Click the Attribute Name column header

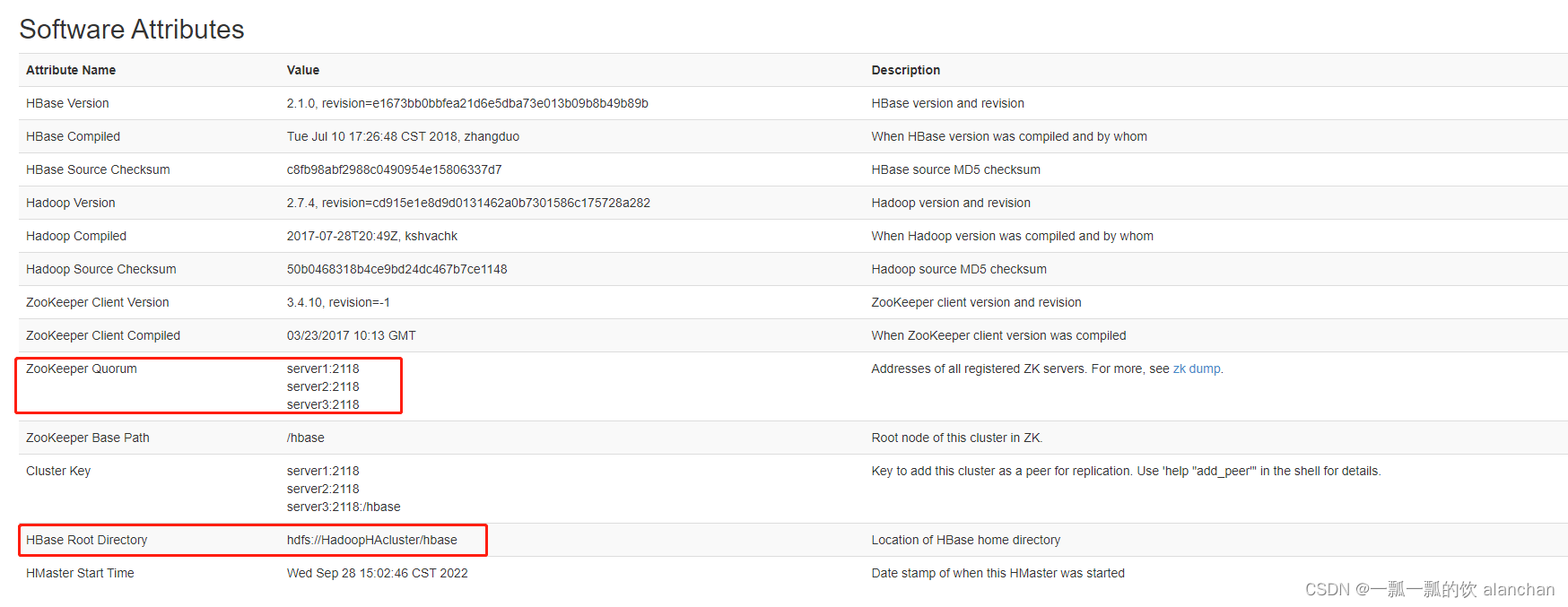tap(71, 70)
